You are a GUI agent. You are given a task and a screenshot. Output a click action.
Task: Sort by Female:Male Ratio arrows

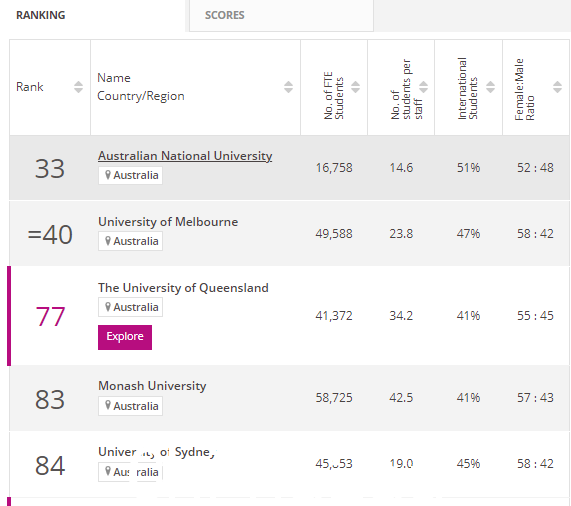click(x=557, y=87)
